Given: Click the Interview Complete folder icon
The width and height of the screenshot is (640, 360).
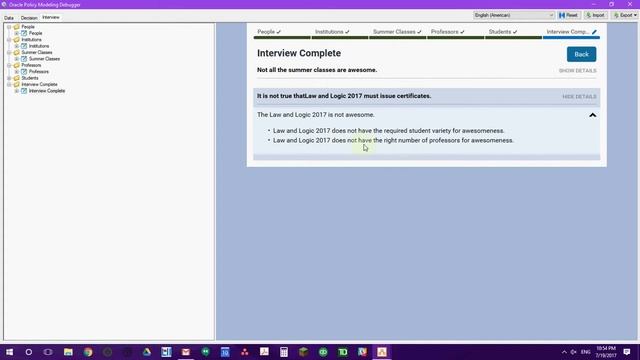Looking at the screenshot, I should point(16,84).
